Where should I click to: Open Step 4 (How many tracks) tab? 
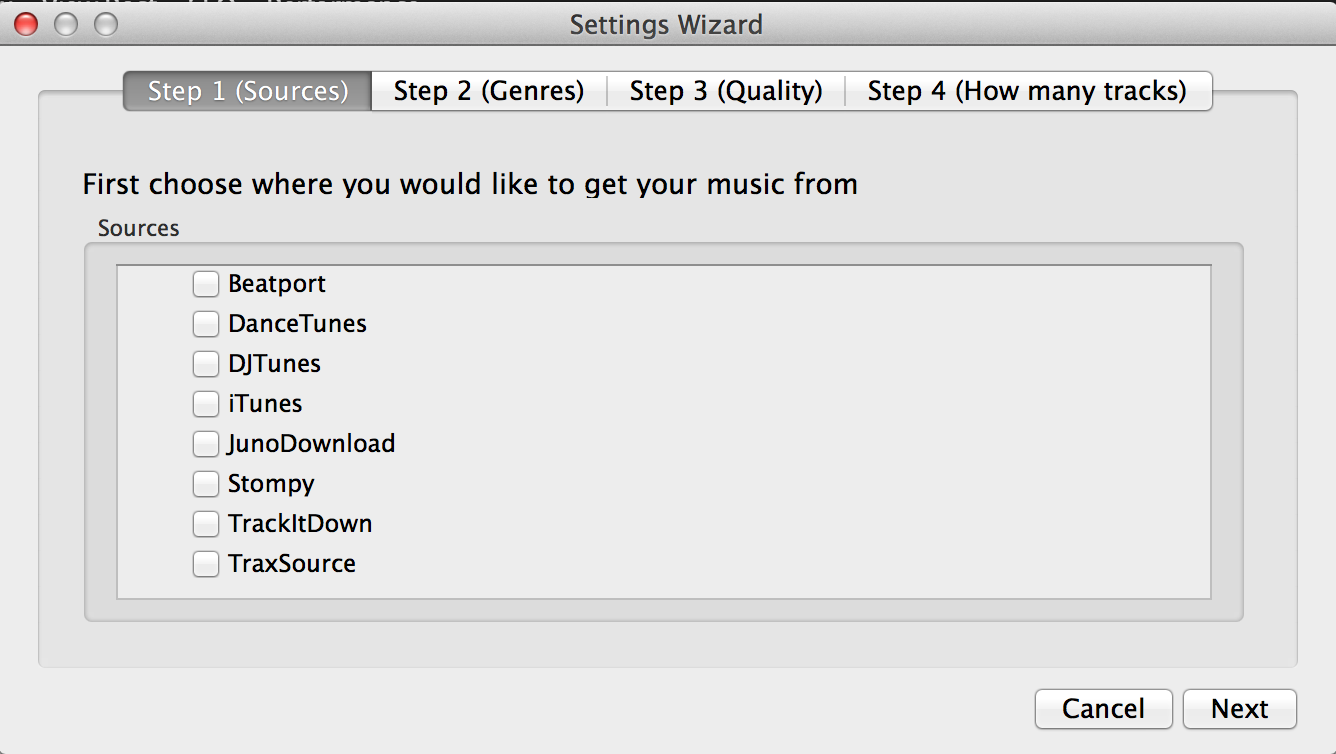[x=1028, y=91]
